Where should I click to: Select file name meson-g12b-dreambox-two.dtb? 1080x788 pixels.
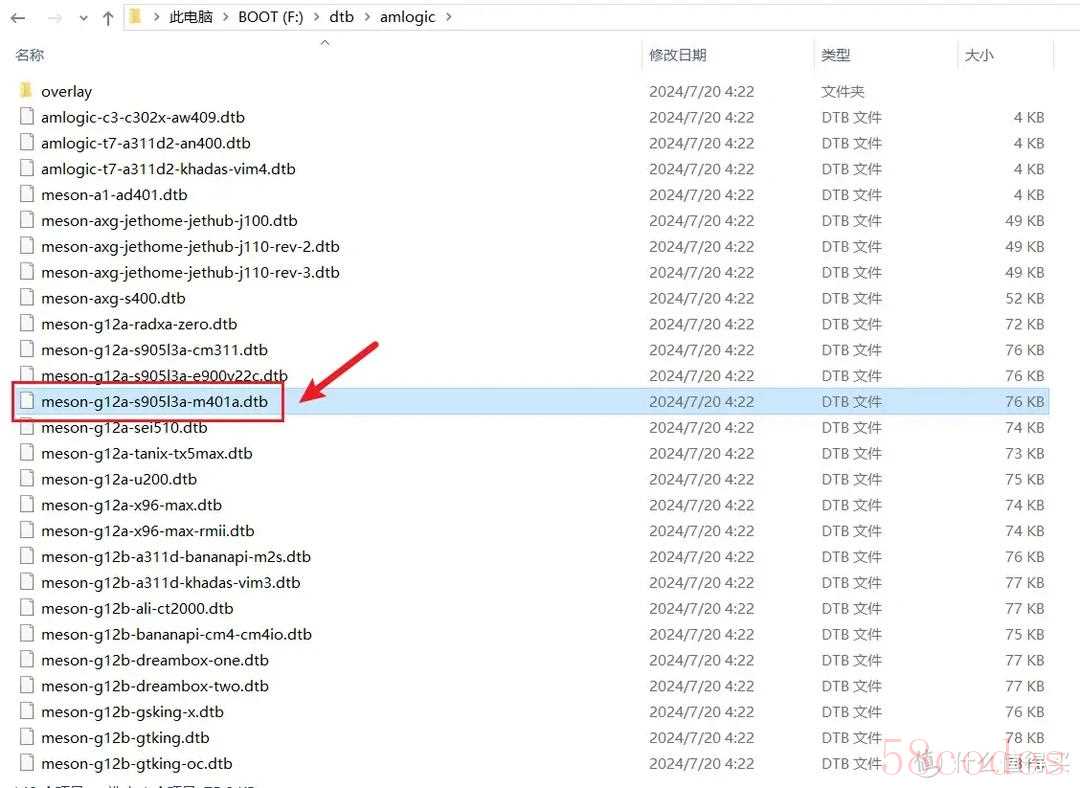155,686
